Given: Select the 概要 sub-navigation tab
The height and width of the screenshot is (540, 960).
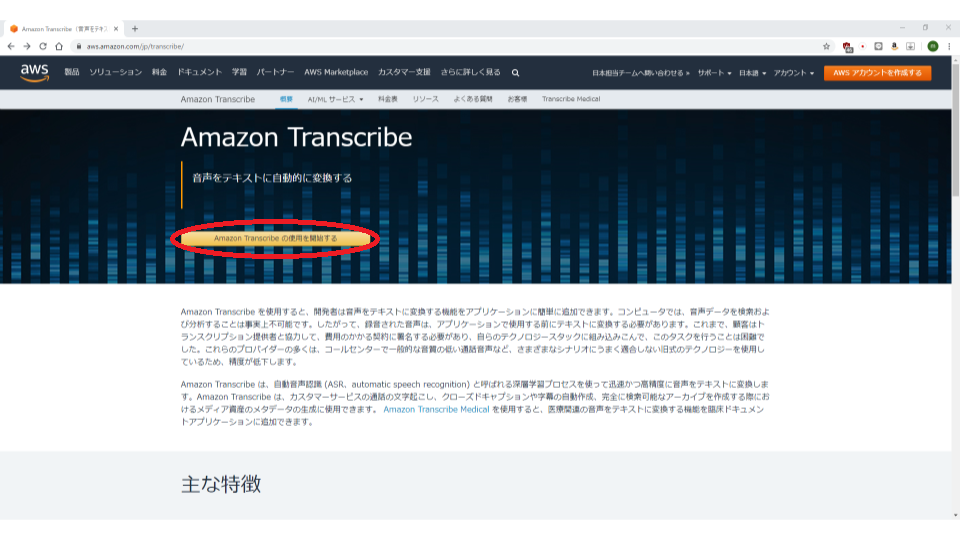Looking at the screenshot, I should click(286, 99).
